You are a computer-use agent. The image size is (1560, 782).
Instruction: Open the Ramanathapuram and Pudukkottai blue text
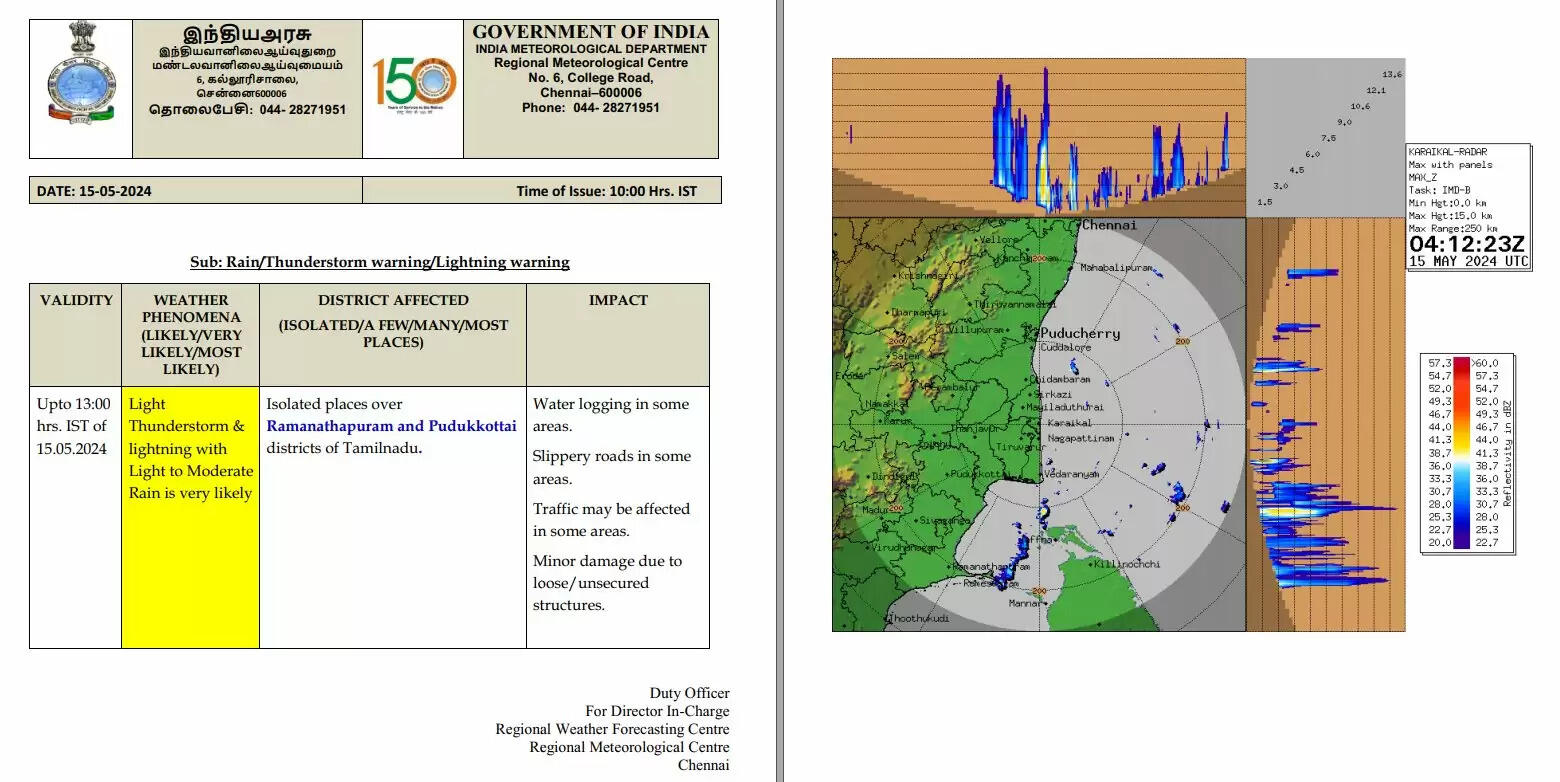point(391,426)
